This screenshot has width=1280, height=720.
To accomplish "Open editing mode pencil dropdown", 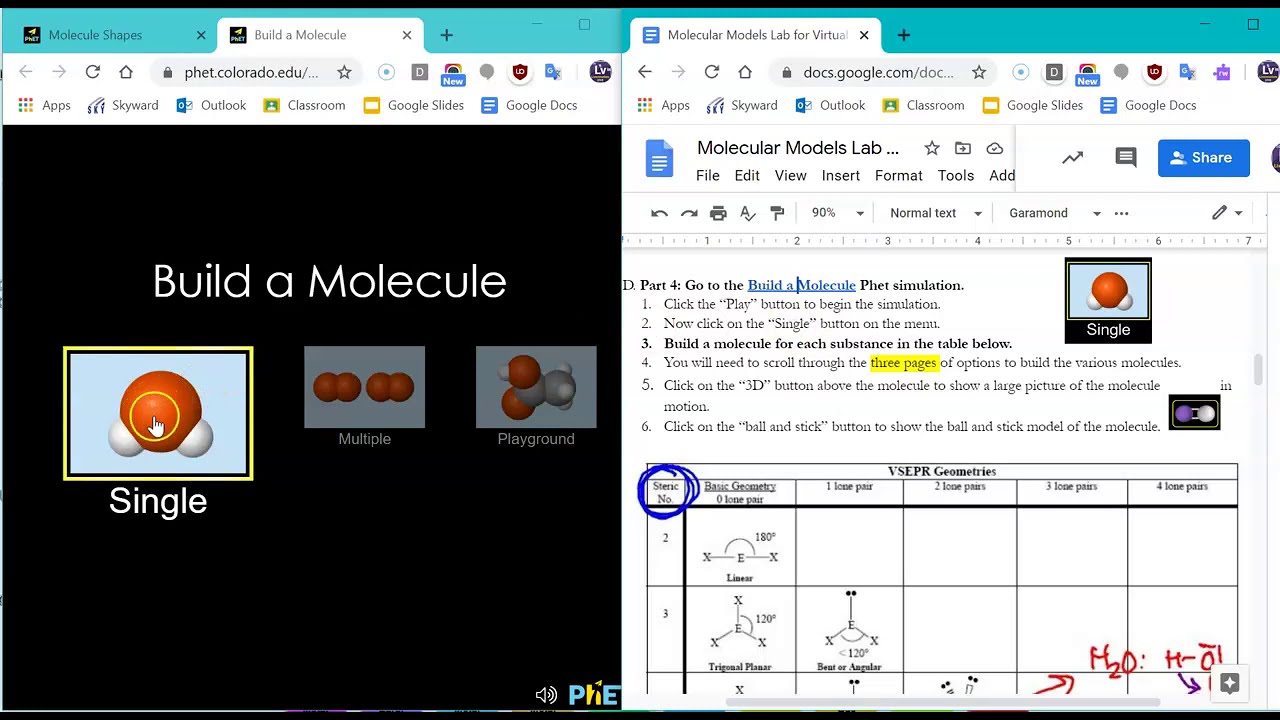I will (1227, 213).
